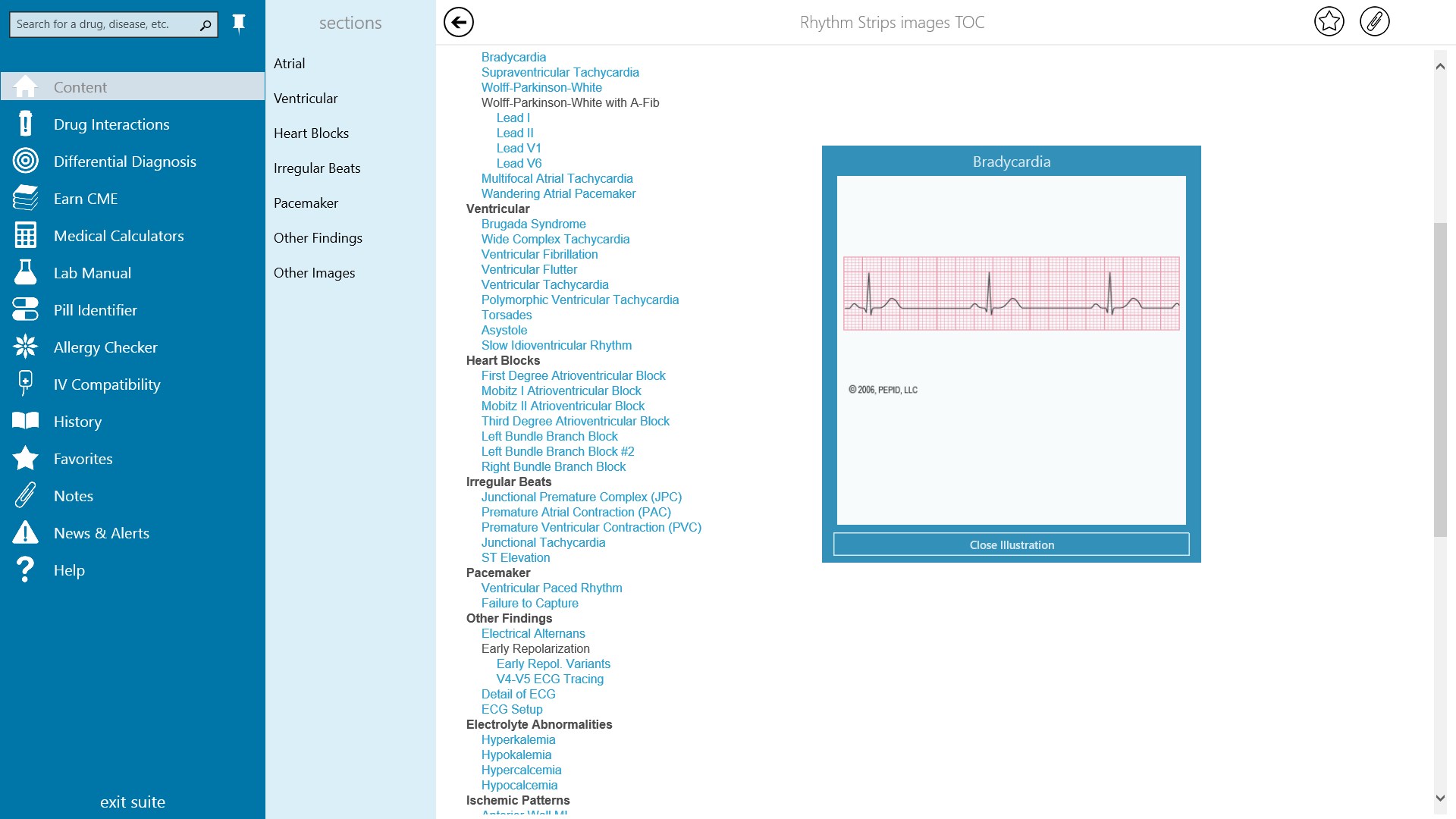Open the Torsades rhythm strip link

click(x=506, y=315)
